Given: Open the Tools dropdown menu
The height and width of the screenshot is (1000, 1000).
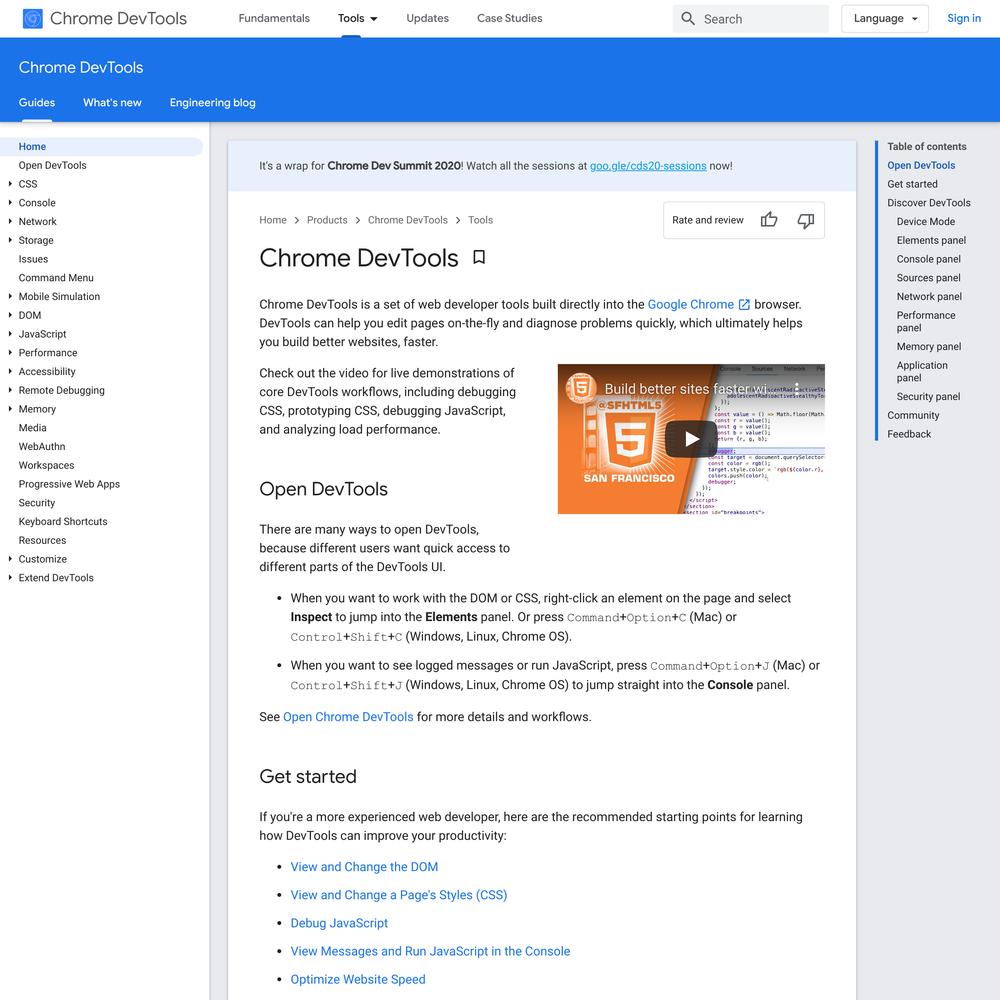Looking at the screenshot, I should pyautogui.click(x=357, y=18).
